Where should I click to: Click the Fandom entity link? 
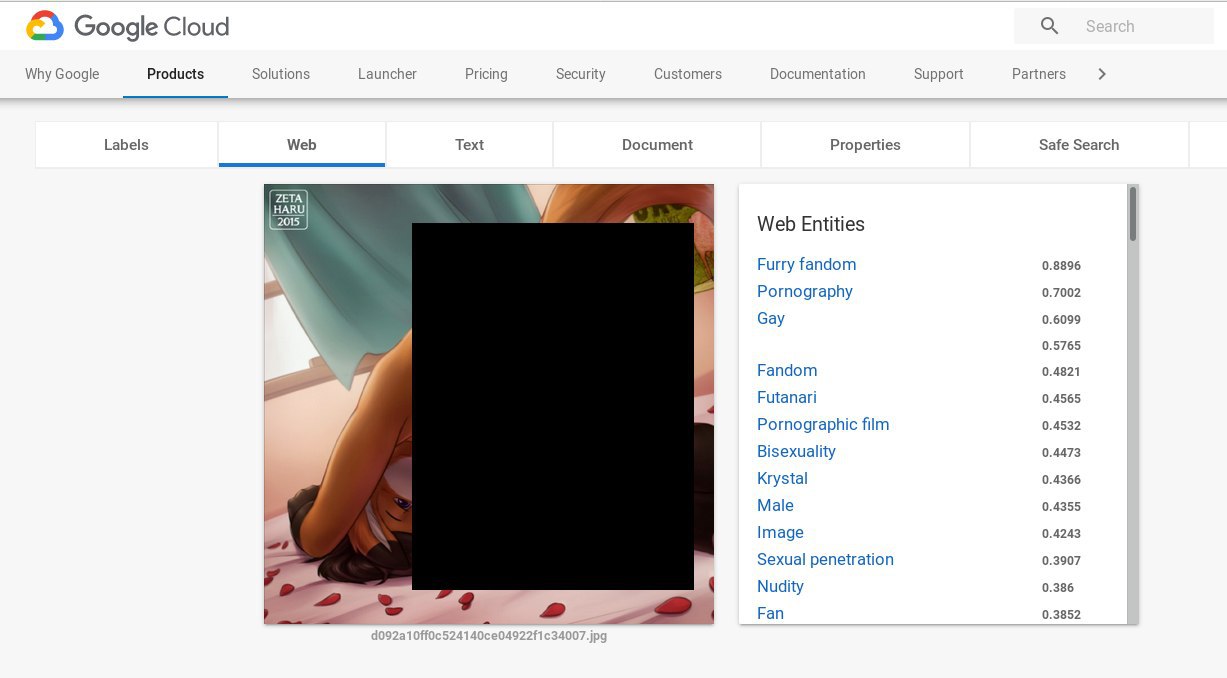click(x=787, y=370)
